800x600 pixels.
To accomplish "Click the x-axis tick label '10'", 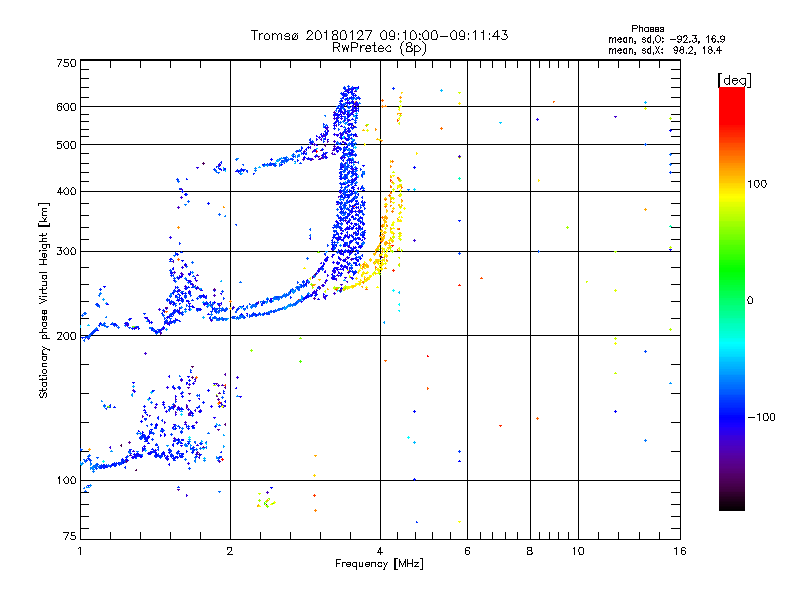I will pos(578,551).
